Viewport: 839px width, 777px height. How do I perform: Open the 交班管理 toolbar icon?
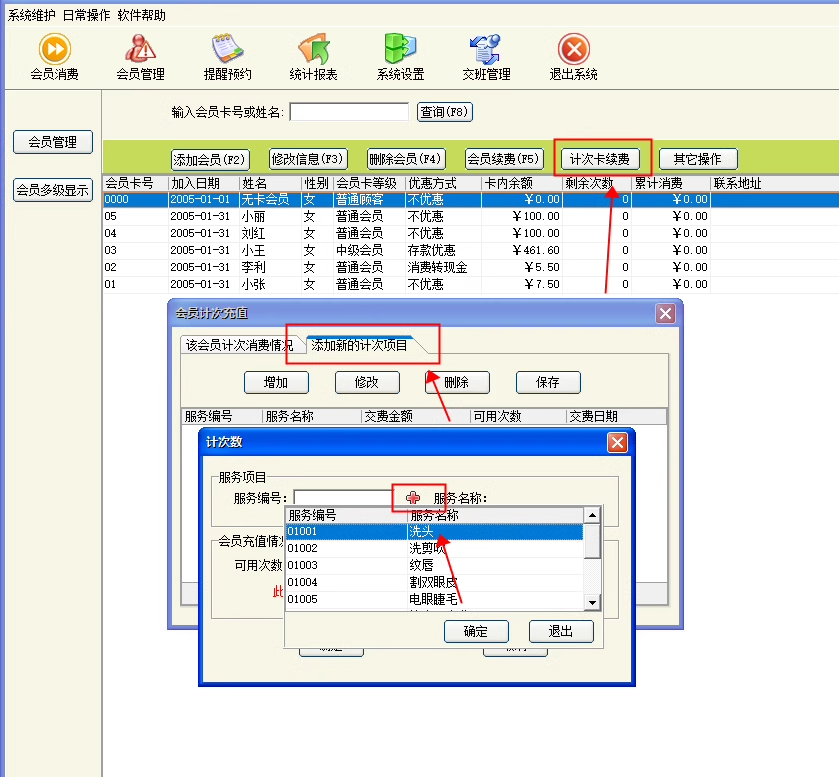[486, 57]
